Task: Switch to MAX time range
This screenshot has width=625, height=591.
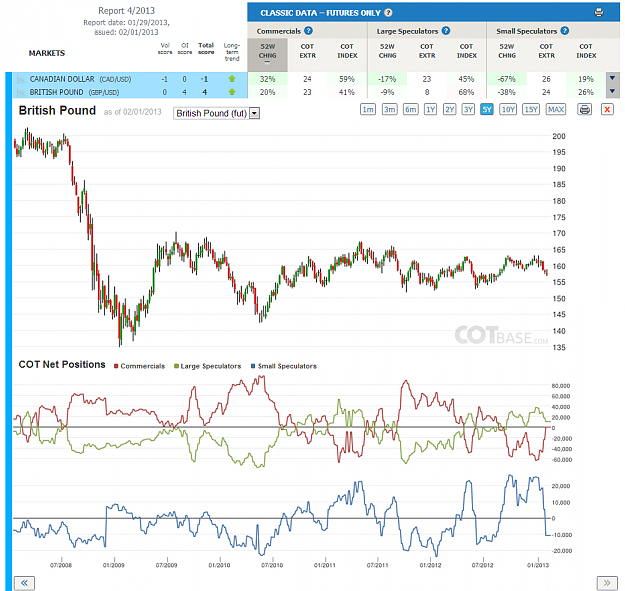Action: click(556, 109)
